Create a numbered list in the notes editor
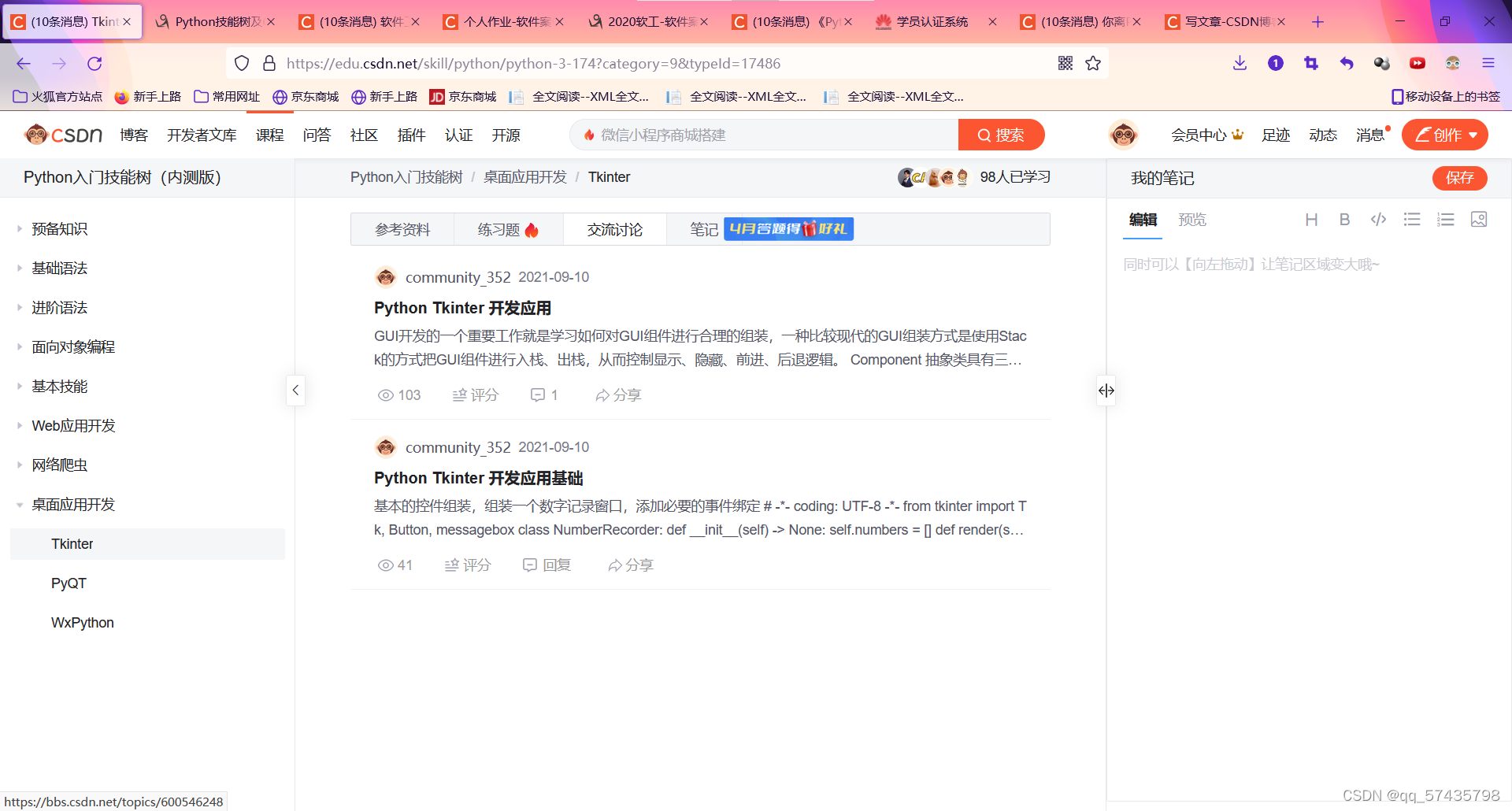Viewport: 1512px width, 811px height. 1445,220
